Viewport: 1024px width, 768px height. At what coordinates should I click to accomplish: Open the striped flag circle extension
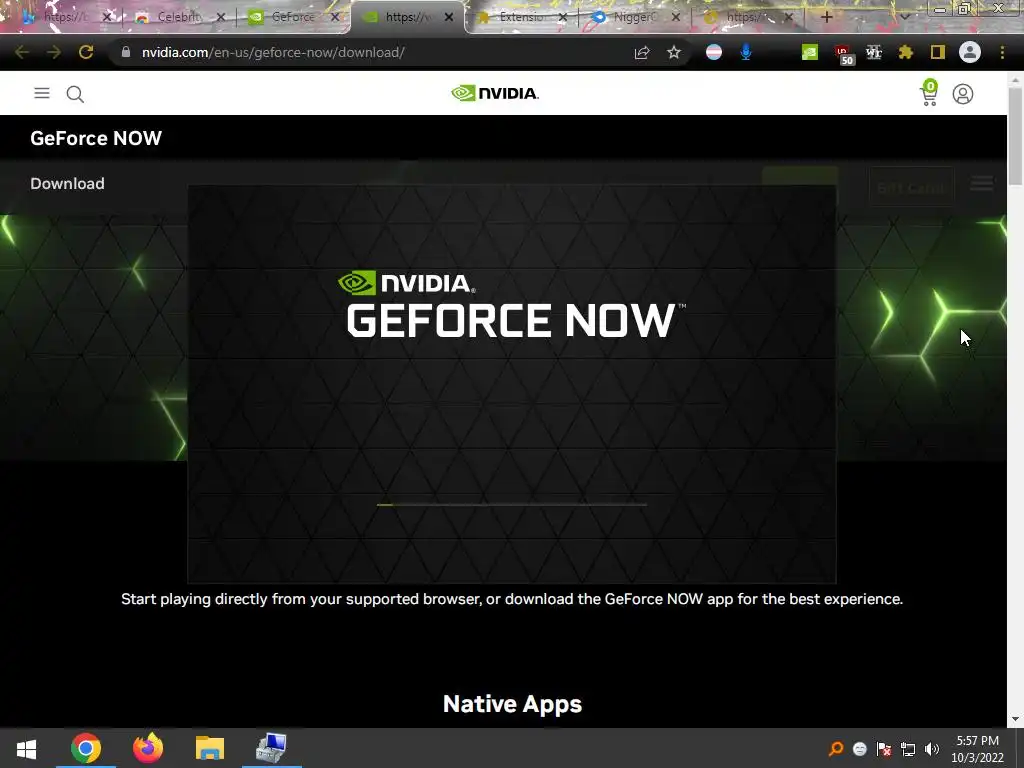pos(714,52)
